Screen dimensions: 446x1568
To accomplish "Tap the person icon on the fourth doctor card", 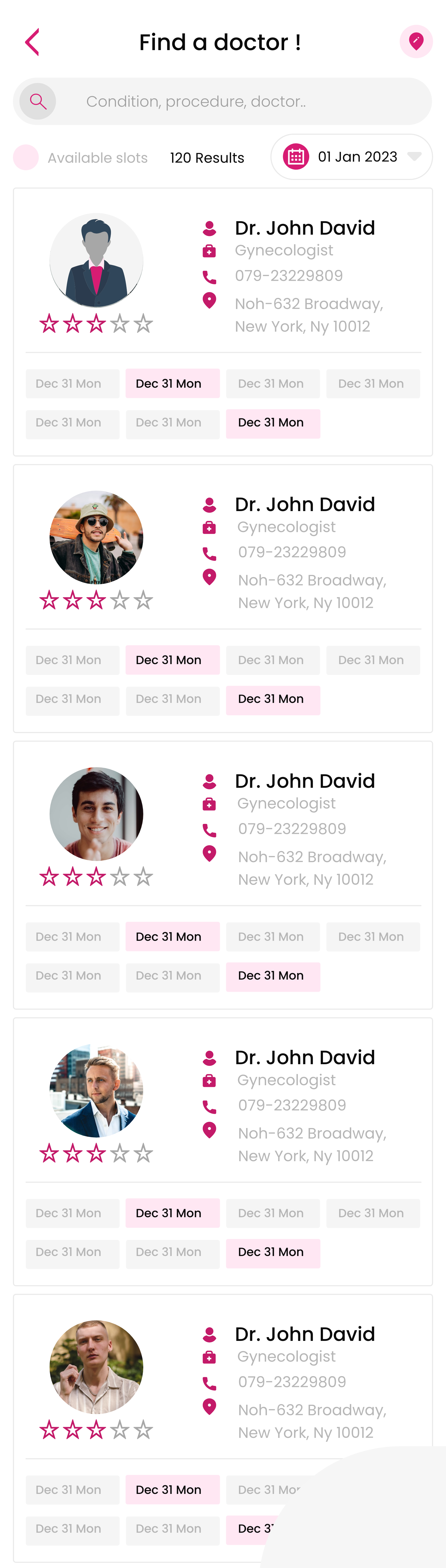I will (209, 1058).
